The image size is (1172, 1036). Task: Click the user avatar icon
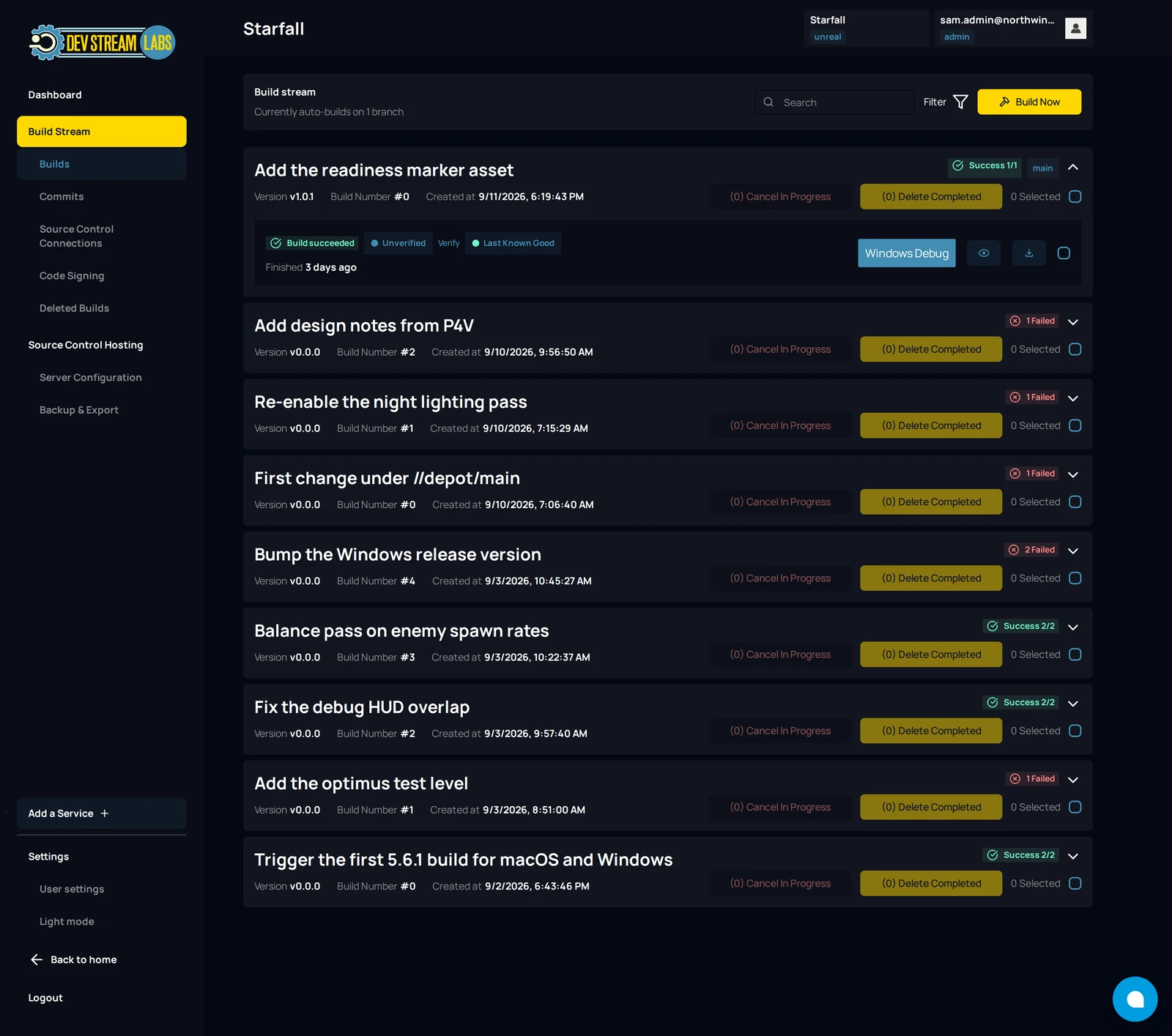[x=1075, y=29]
